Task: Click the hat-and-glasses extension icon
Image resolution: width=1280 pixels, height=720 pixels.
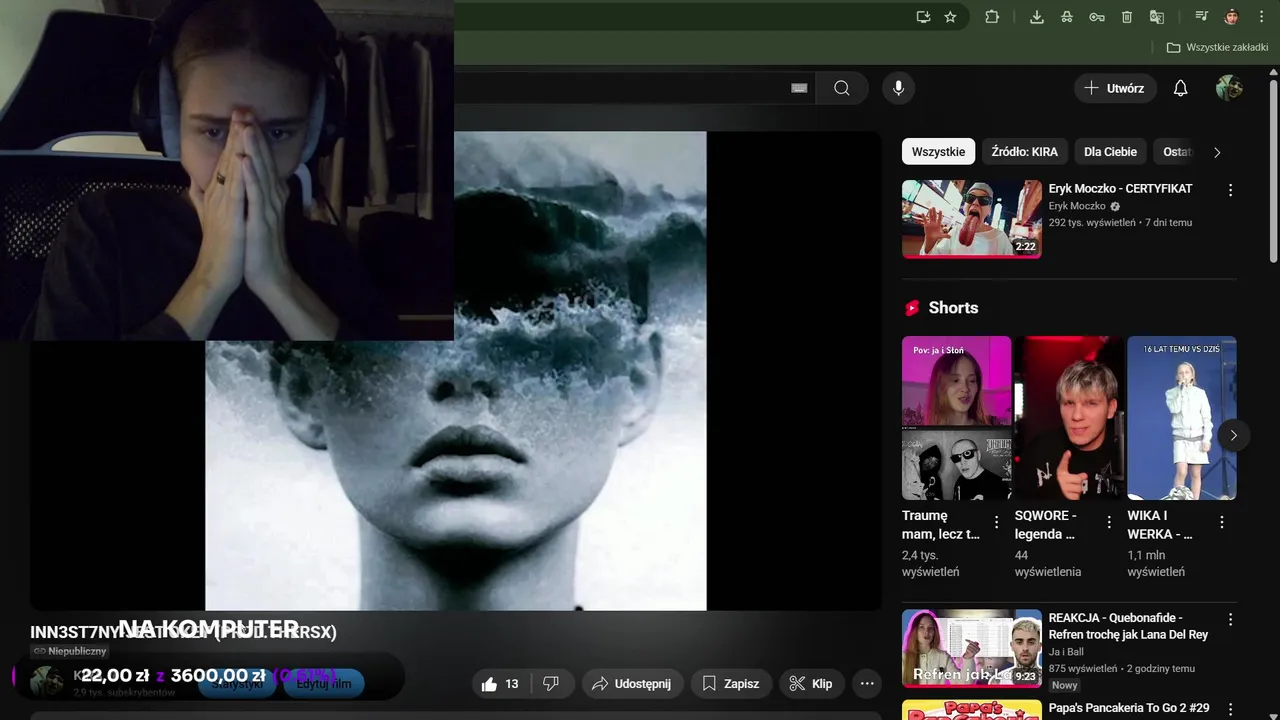Action: pyautogui.click(x=1067, y=17)
